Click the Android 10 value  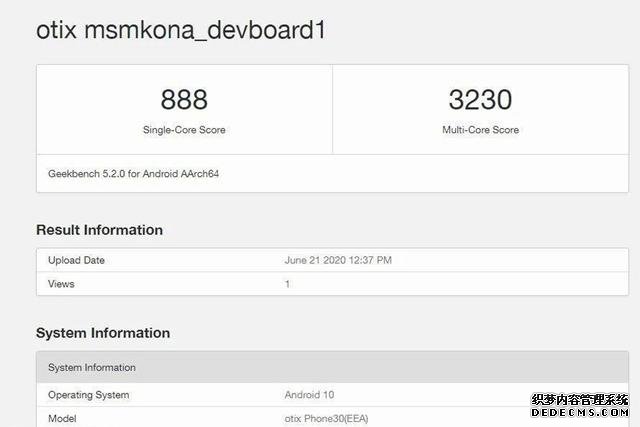pyautogui.click(x=309, y=395)
